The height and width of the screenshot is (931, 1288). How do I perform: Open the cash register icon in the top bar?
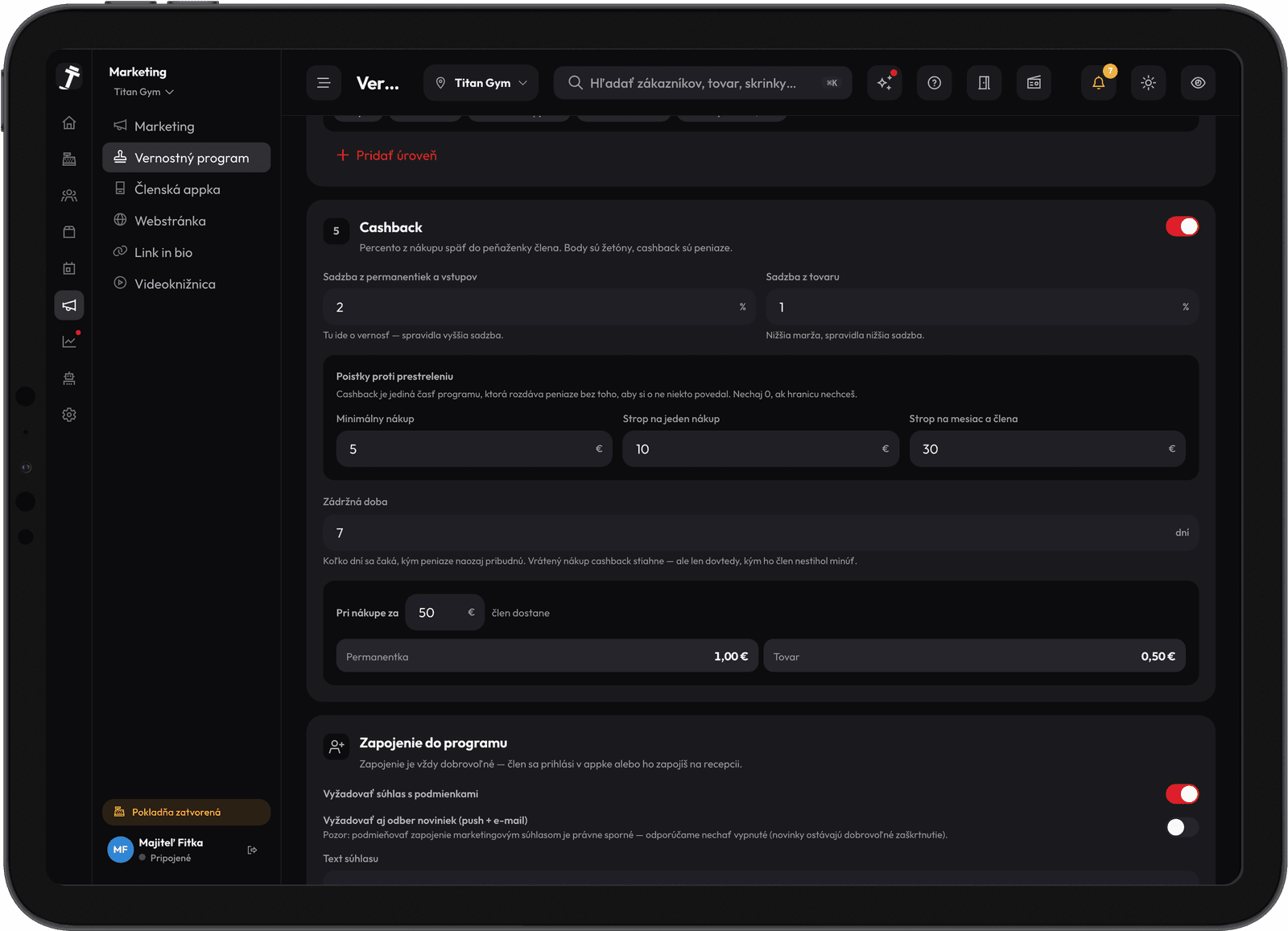[1034, 83]
